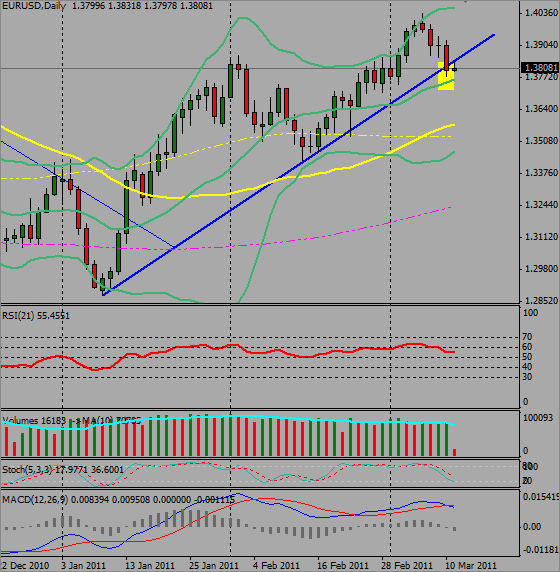560x572 pixels.
Task: Select the yellow highlighted rectangle on the chart
Action: (x=446, y=76)
